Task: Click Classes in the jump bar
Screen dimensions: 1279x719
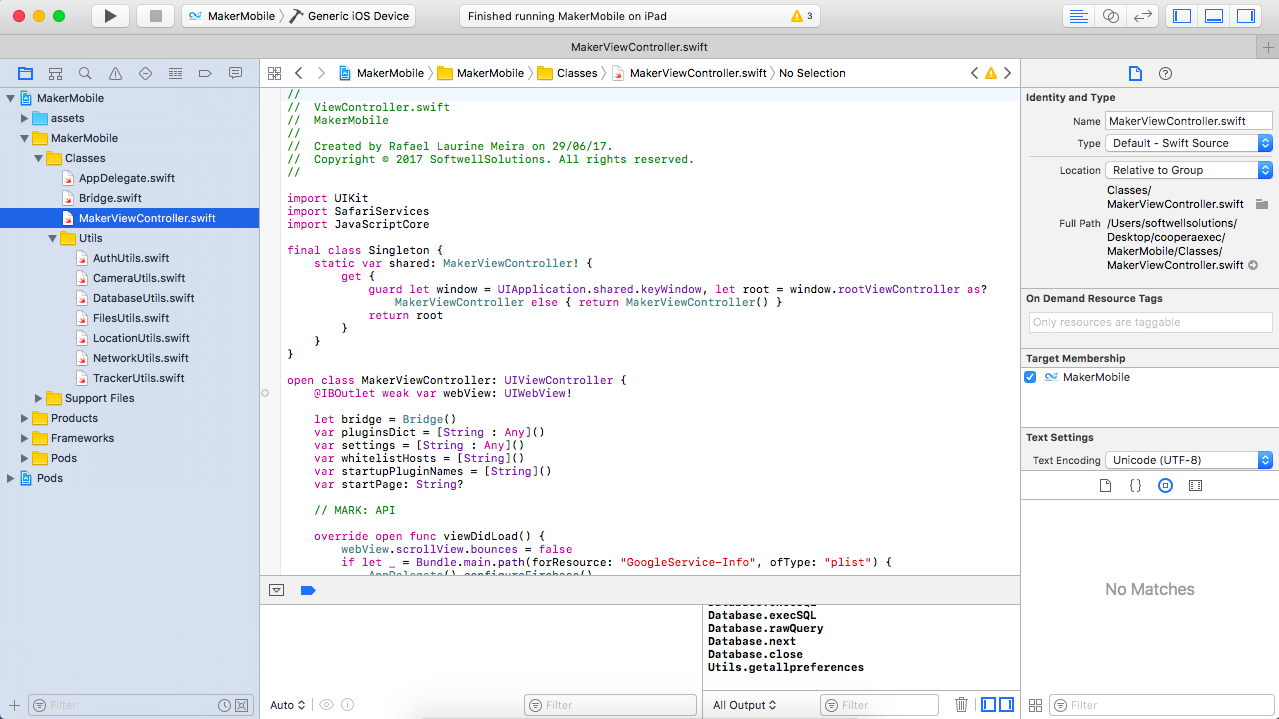Action: 577,73
